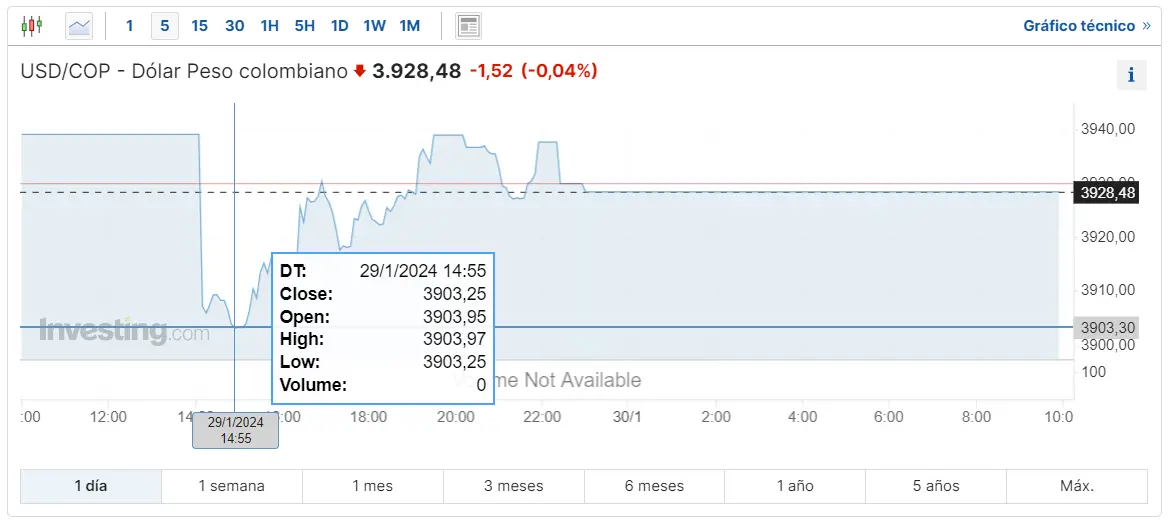The image size is (1172, 525).
Task: Show the 1 año range
Action: point(795,486)
